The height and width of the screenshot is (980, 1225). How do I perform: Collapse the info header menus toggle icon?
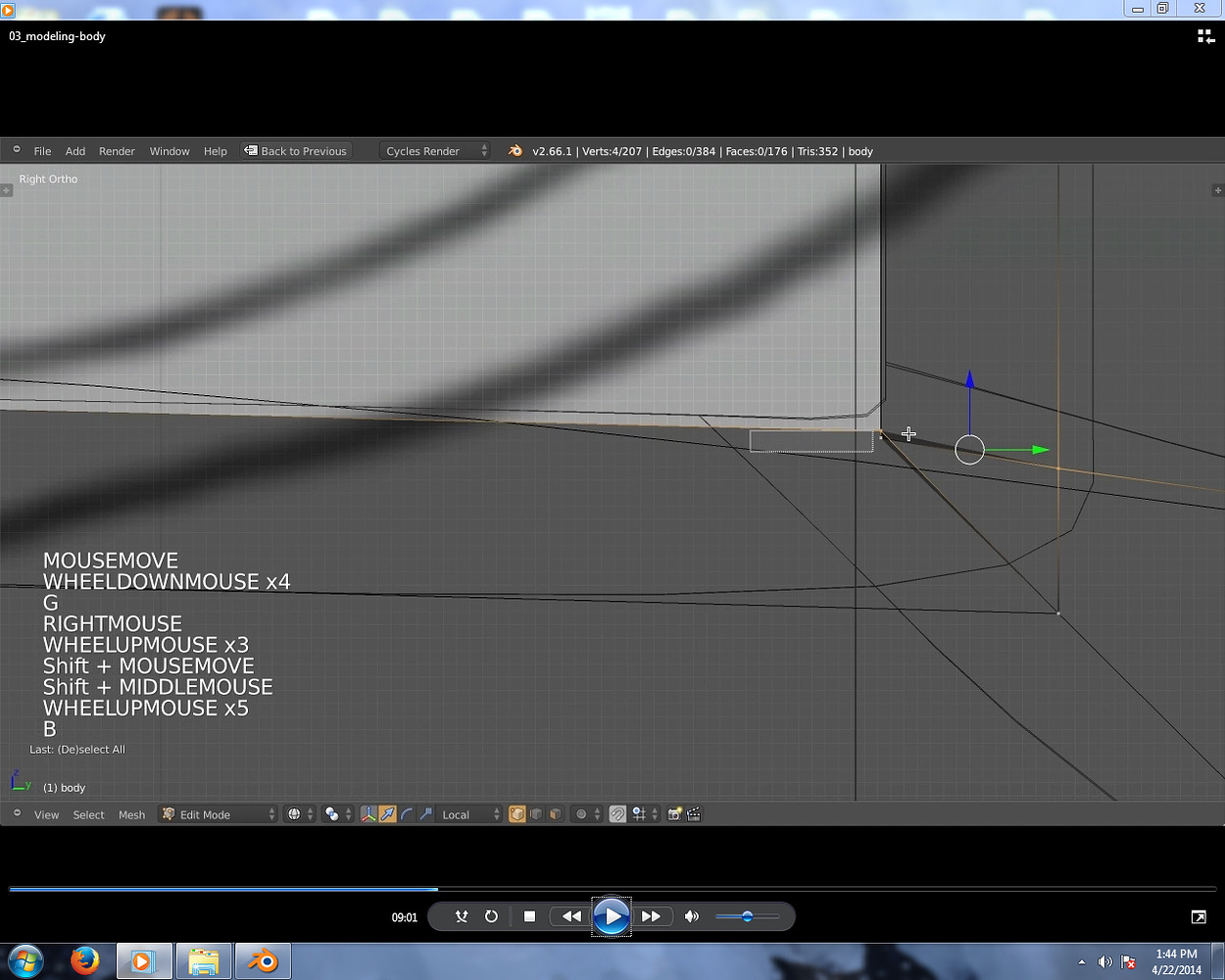coord(17,150)
